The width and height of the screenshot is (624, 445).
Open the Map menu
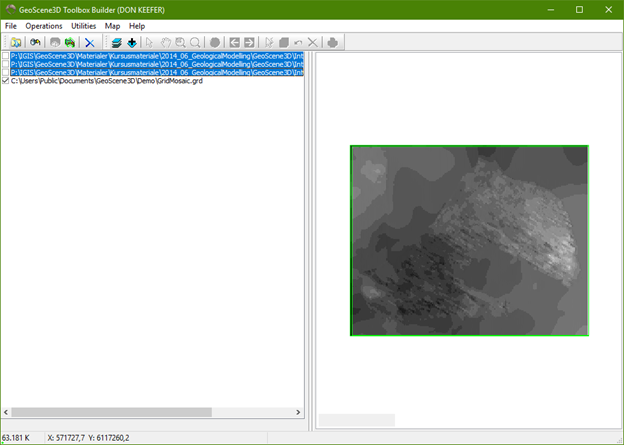[112, 26]
